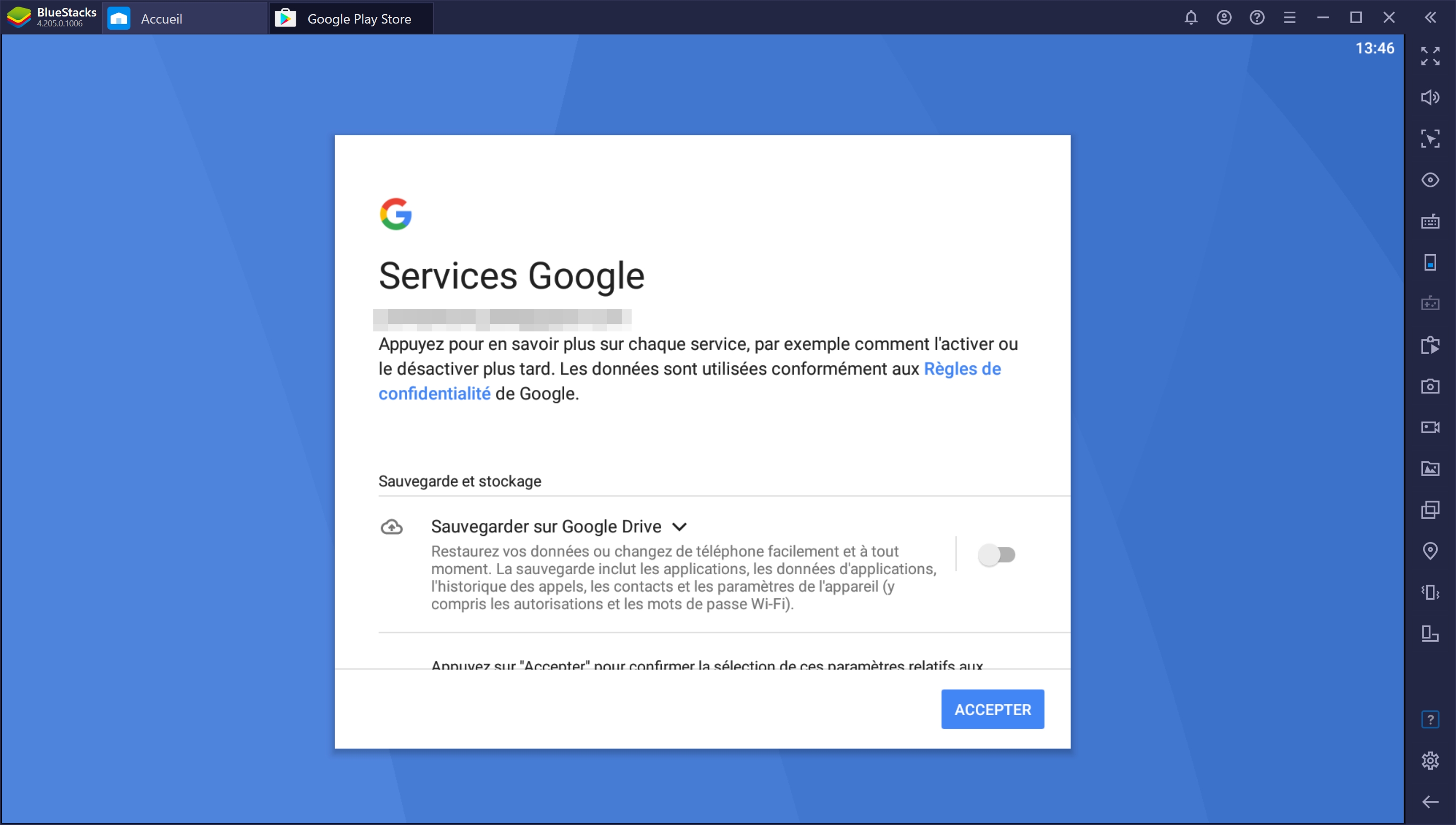Close the BlueStacks window

click(x=1389, y=17)
